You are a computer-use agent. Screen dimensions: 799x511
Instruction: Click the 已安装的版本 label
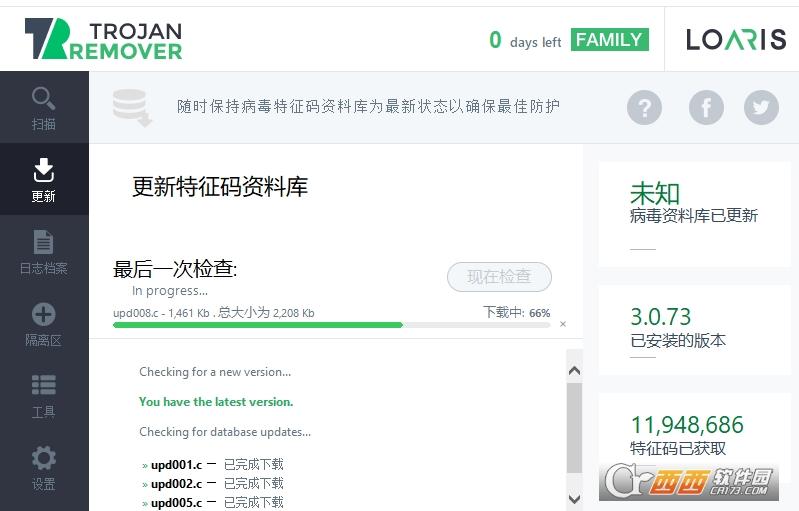678,340
